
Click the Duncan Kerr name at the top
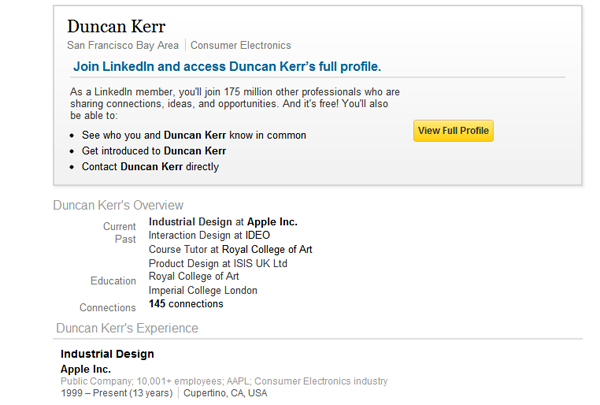point(116,26)
